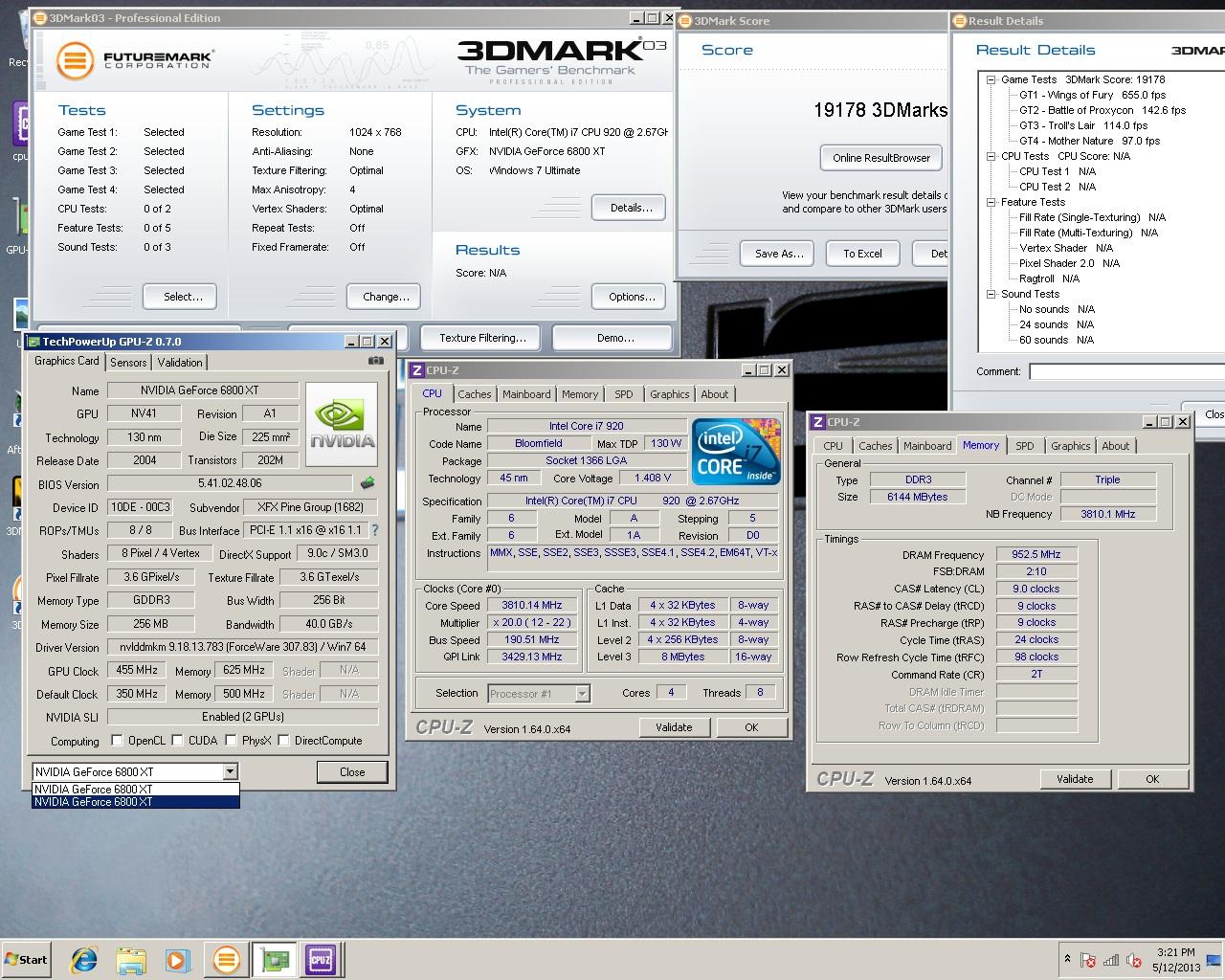Click DRAM Frequency value 952.5 MHz

point(1036,554)
